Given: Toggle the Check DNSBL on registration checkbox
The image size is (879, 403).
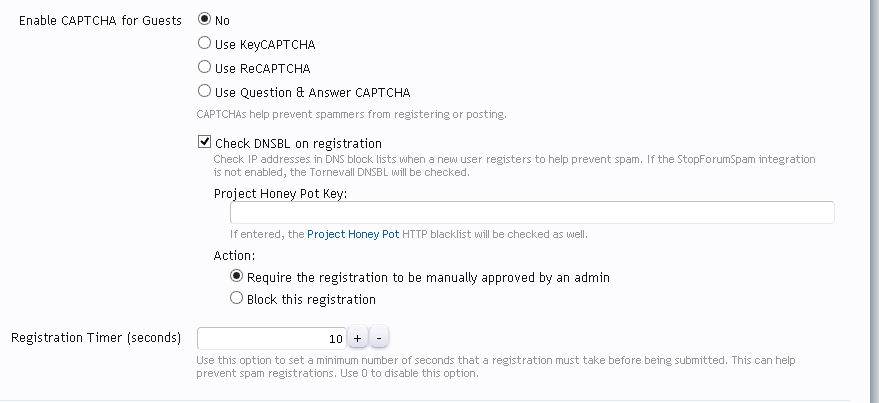Looking at the screenshot, I should [205, 143].
